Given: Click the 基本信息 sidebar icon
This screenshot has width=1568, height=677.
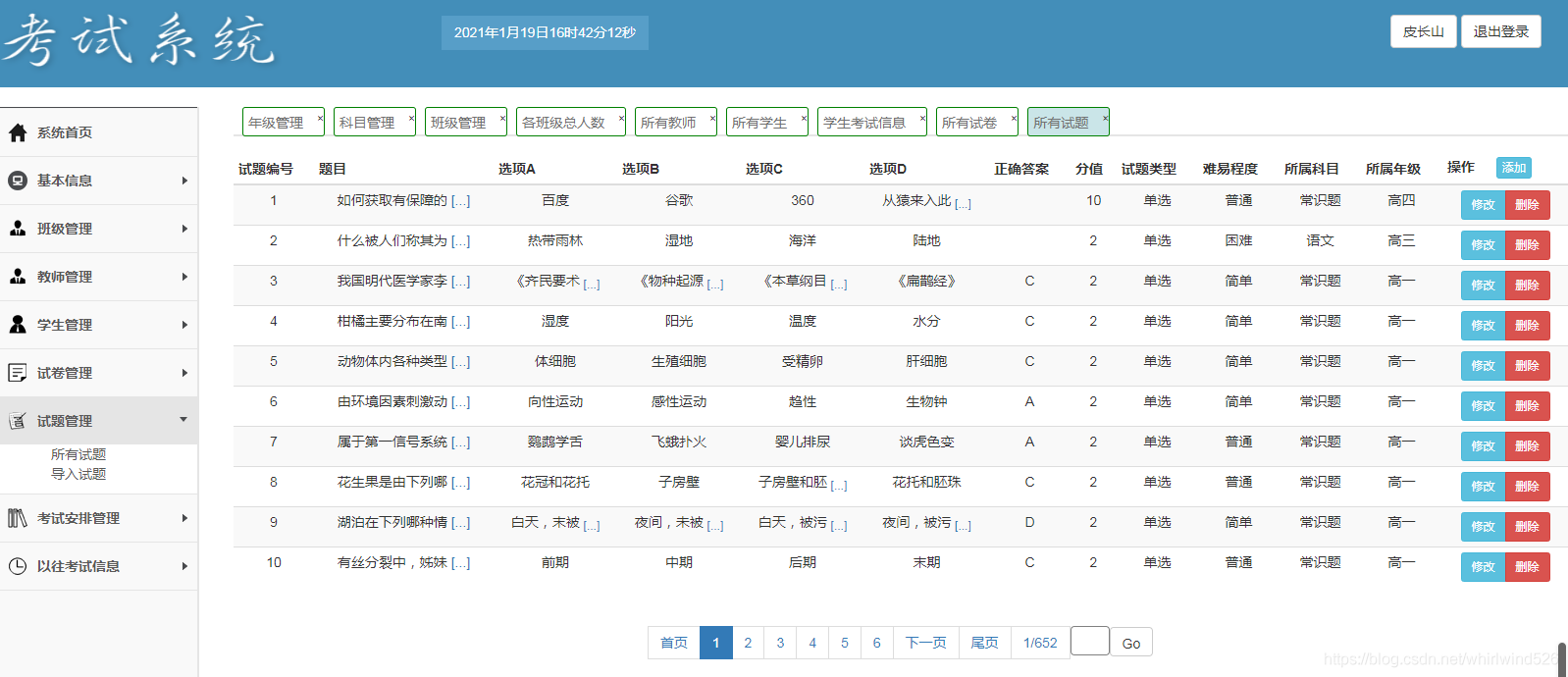Looking at the screenshot, I should (x=18, y=181).
